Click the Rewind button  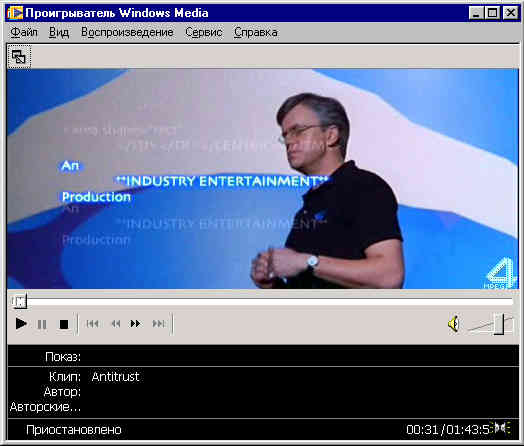coord(115,324)
